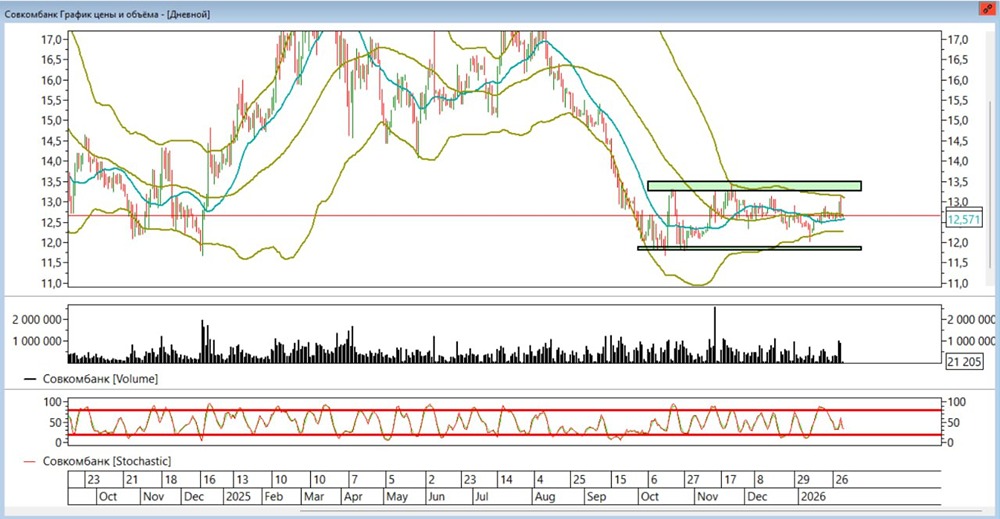Select the Совкомбанк [Stochastic] legend label
This screenshot has width=1000, height=519.
(x=107, y=461)
